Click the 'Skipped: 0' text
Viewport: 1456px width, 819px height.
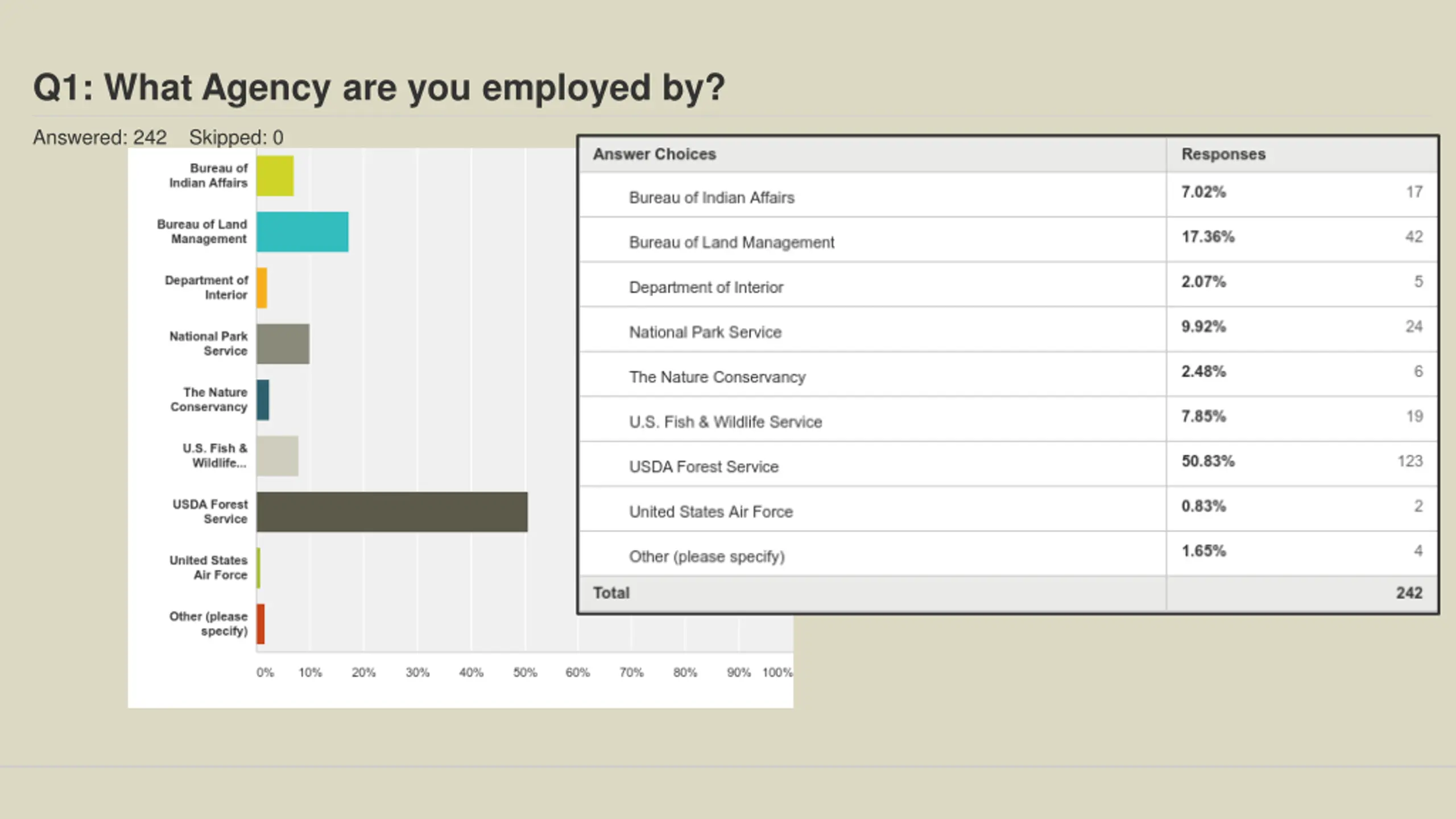point(236,138)
